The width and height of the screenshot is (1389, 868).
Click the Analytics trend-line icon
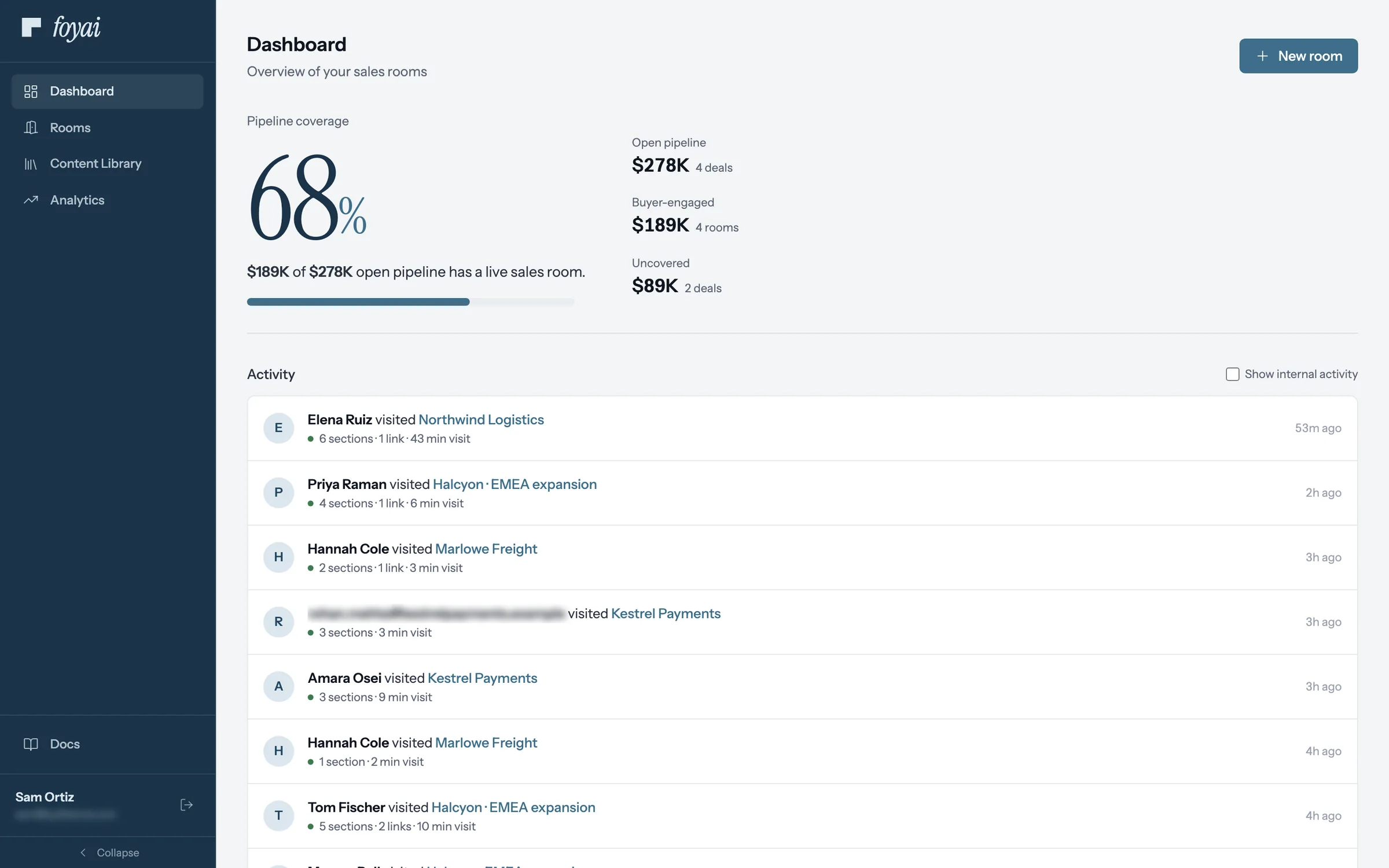point(31,200)
